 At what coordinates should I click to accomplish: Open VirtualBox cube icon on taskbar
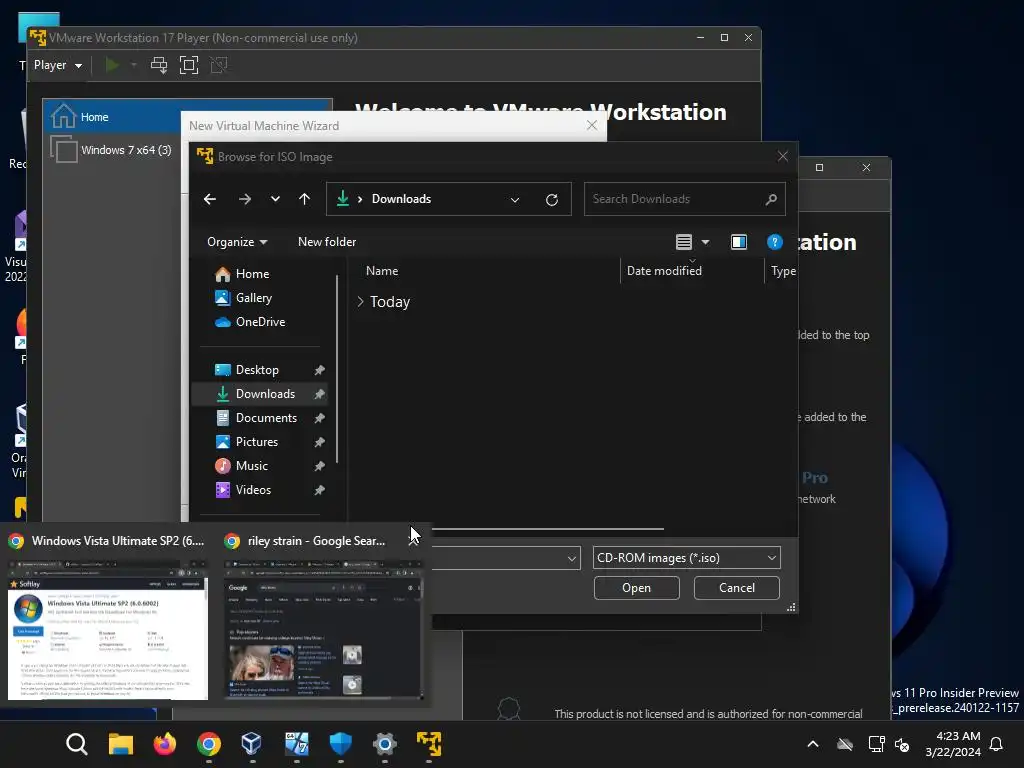251,744
